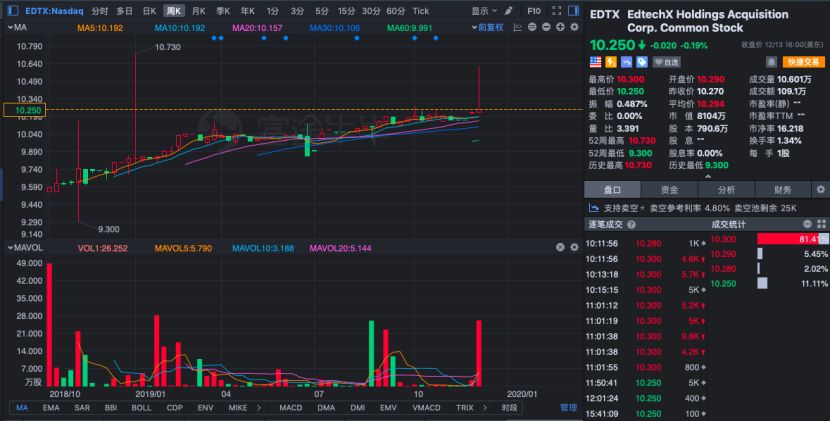Click the 10.300 volume distribution bar
The image size is (830, 421).
click(x=792, y=239)
